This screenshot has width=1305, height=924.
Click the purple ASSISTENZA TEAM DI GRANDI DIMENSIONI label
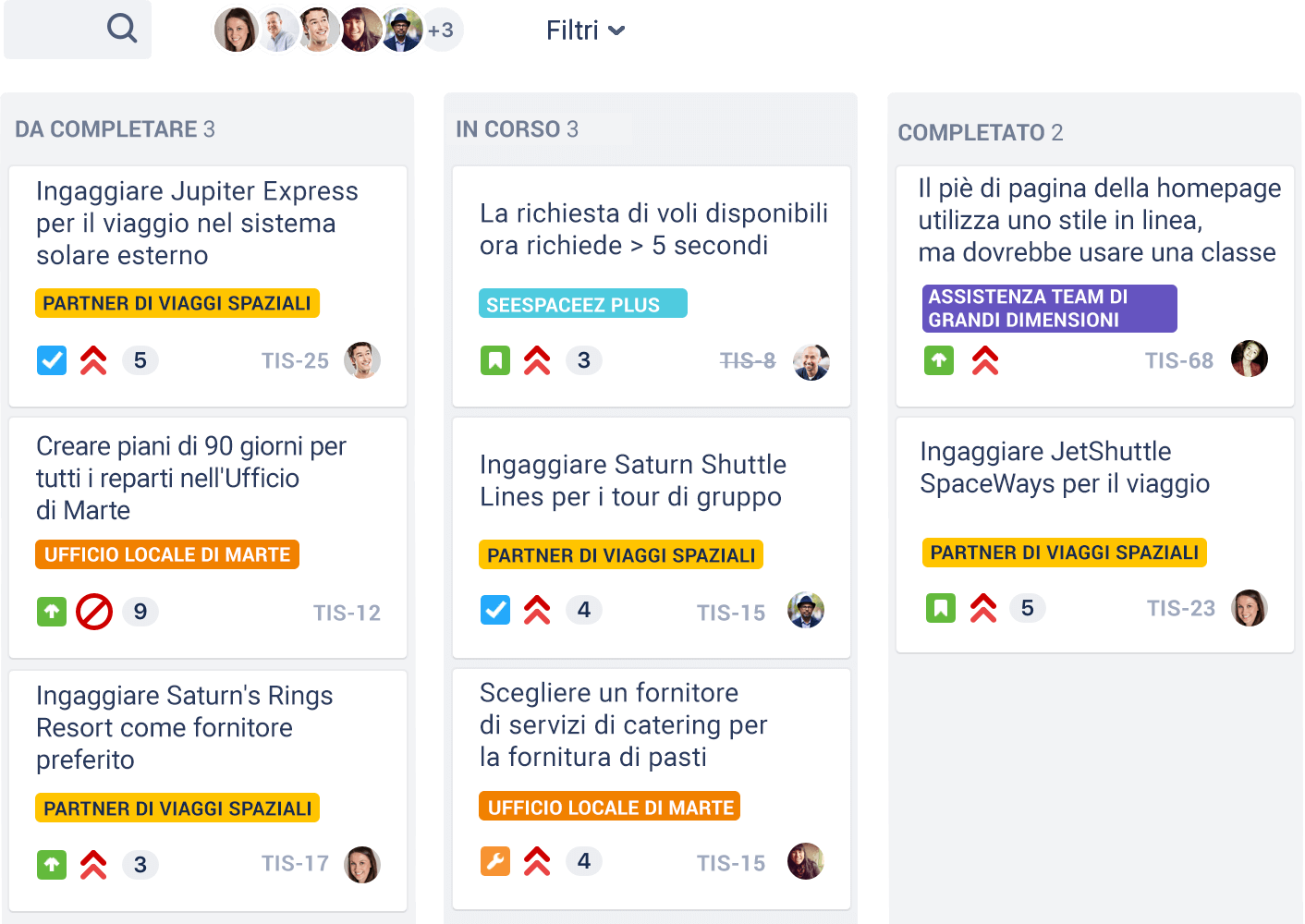1050,309
